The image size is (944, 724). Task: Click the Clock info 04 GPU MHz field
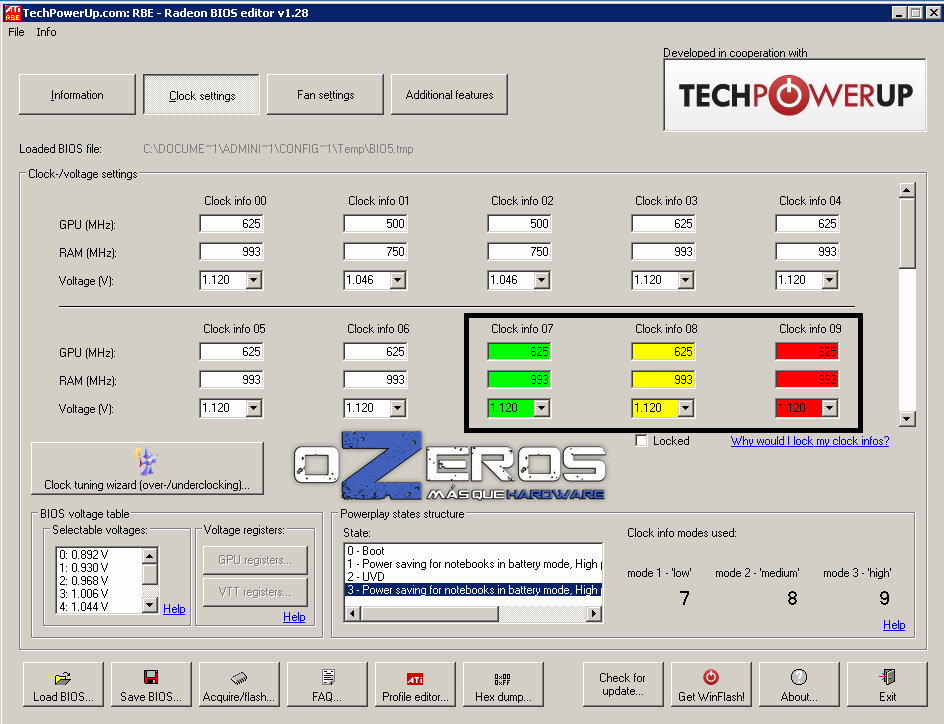(807, 224)
